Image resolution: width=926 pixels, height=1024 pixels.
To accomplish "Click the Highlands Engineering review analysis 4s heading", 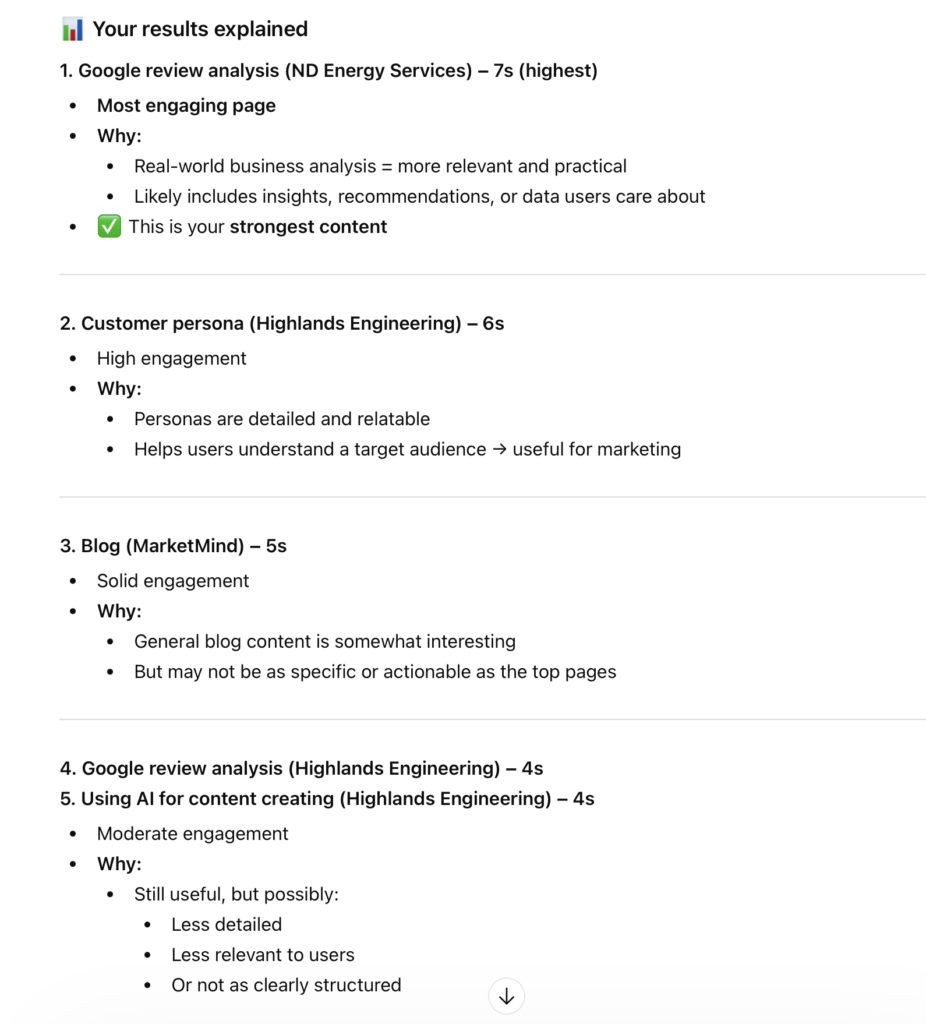I will (x=301, y=769).
